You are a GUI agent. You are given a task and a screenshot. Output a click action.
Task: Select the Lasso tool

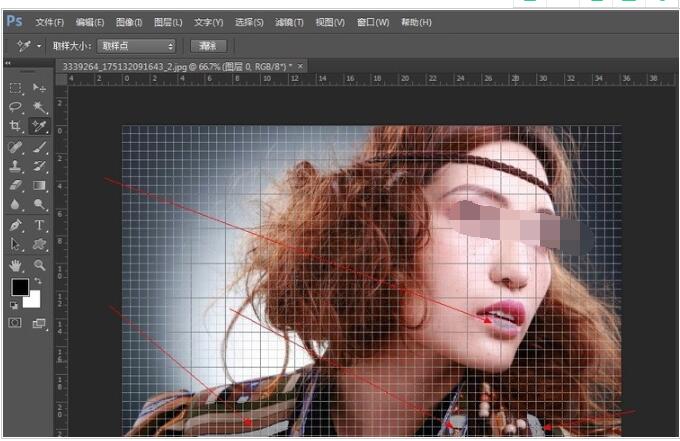click(15, 107)
